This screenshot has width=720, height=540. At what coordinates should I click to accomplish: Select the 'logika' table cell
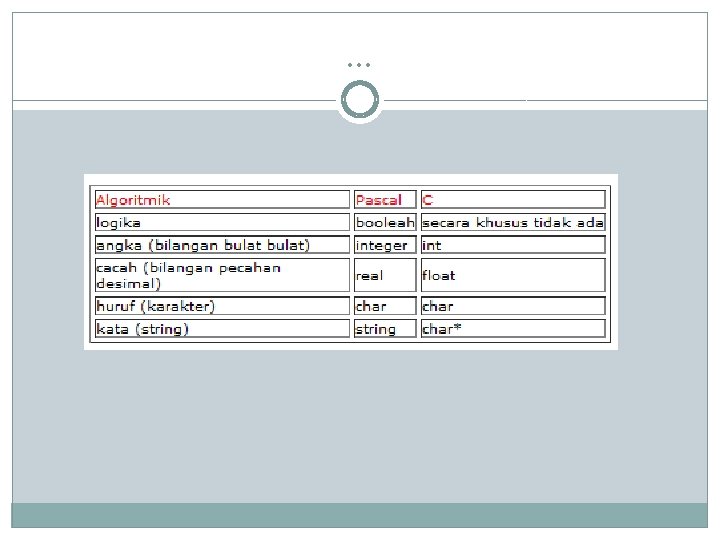pyautogui.click(x=222, y=222)
